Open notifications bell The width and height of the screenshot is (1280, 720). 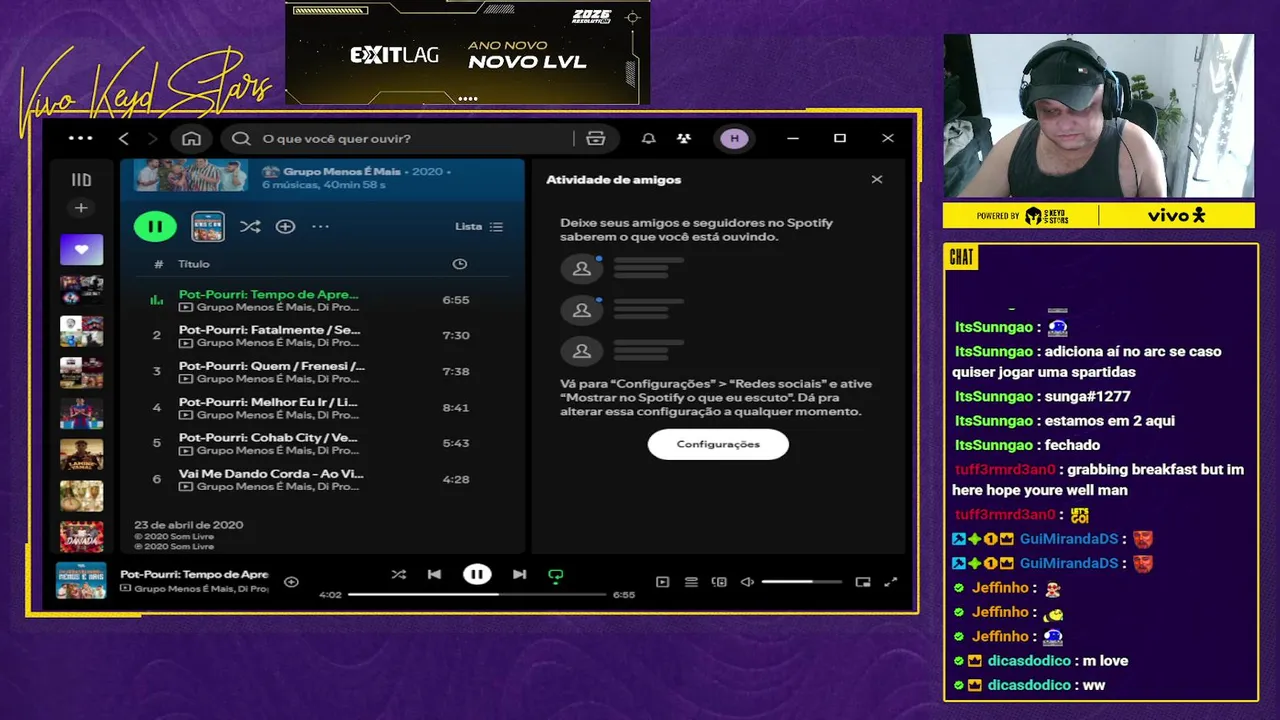point(648,138)
